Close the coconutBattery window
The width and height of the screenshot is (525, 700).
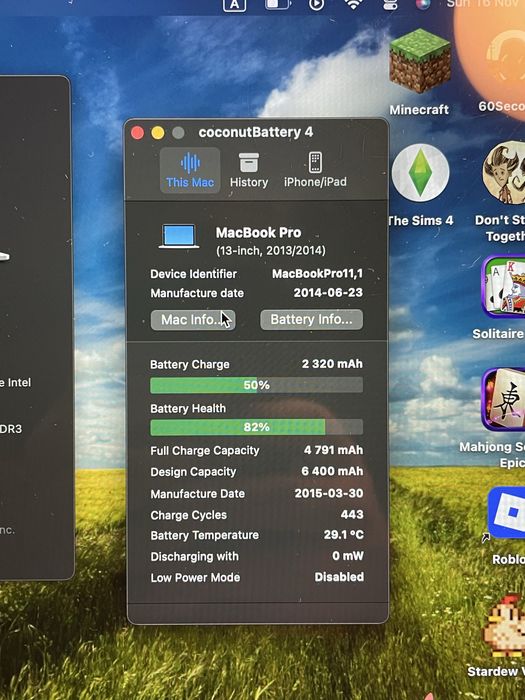pyautogui.click(x=138, y=133)
